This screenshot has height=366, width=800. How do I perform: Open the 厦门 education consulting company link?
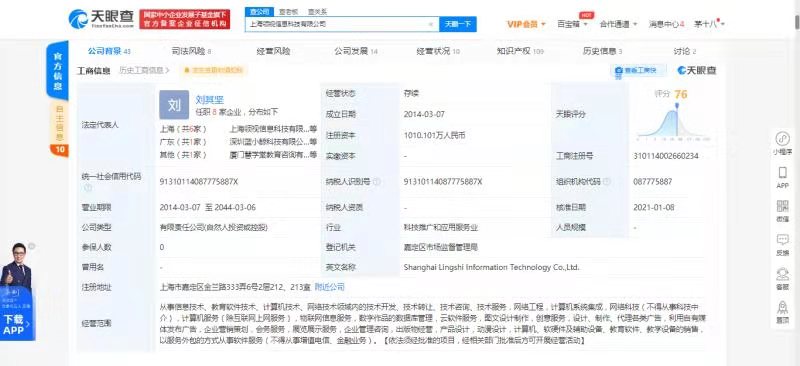pos(273,155)
